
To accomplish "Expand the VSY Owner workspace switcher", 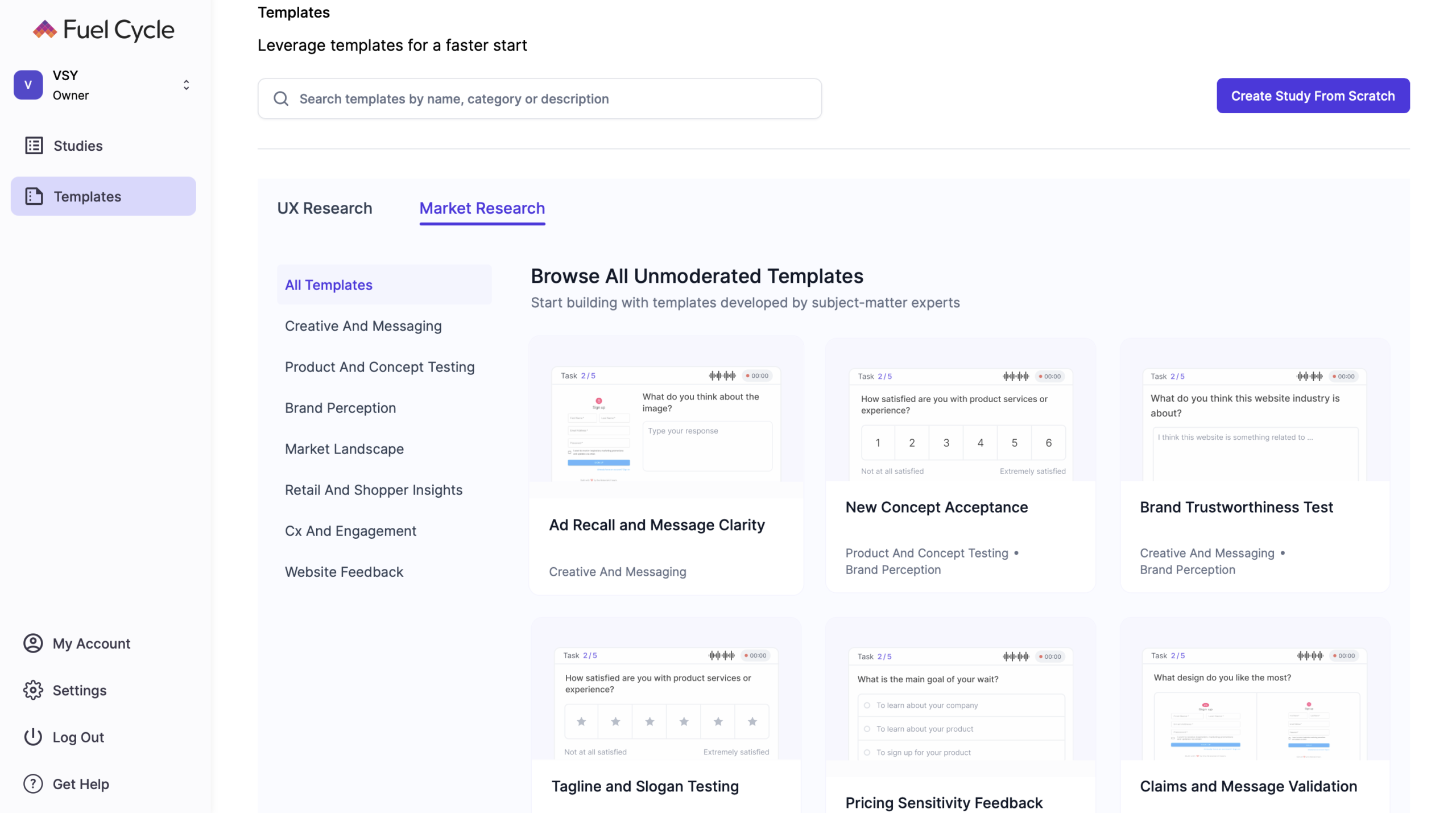I will [x=186, y=85].
